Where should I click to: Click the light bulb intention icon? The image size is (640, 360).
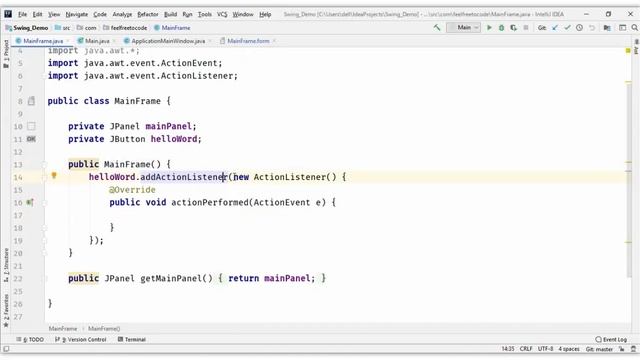tap(54, 176)
